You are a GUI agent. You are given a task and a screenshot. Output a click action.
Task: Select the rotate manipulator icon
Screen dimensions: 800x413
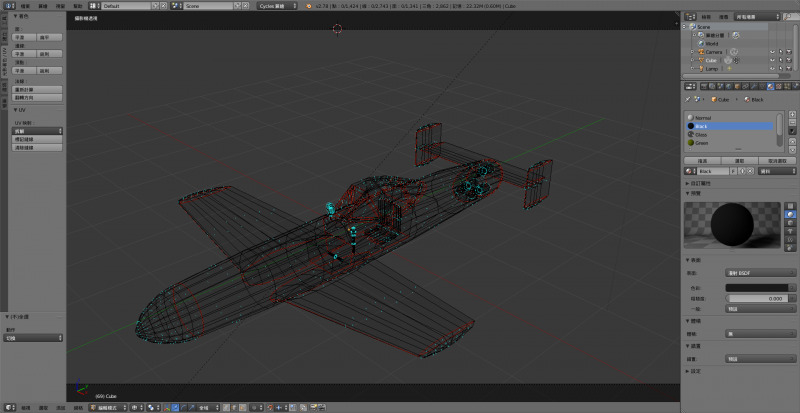(183, 408)
